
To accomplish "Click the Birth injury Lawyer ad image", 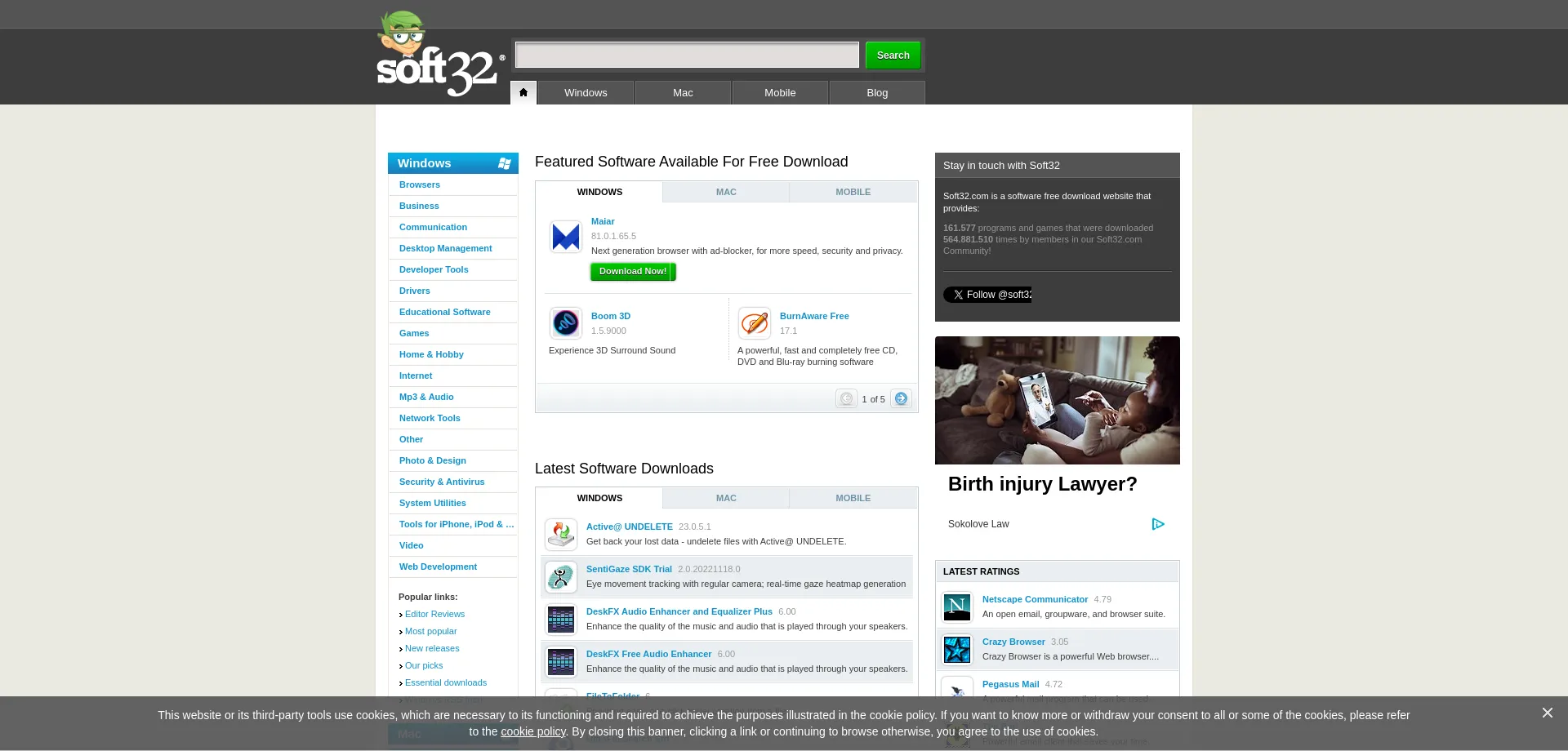I will 1058,400.
